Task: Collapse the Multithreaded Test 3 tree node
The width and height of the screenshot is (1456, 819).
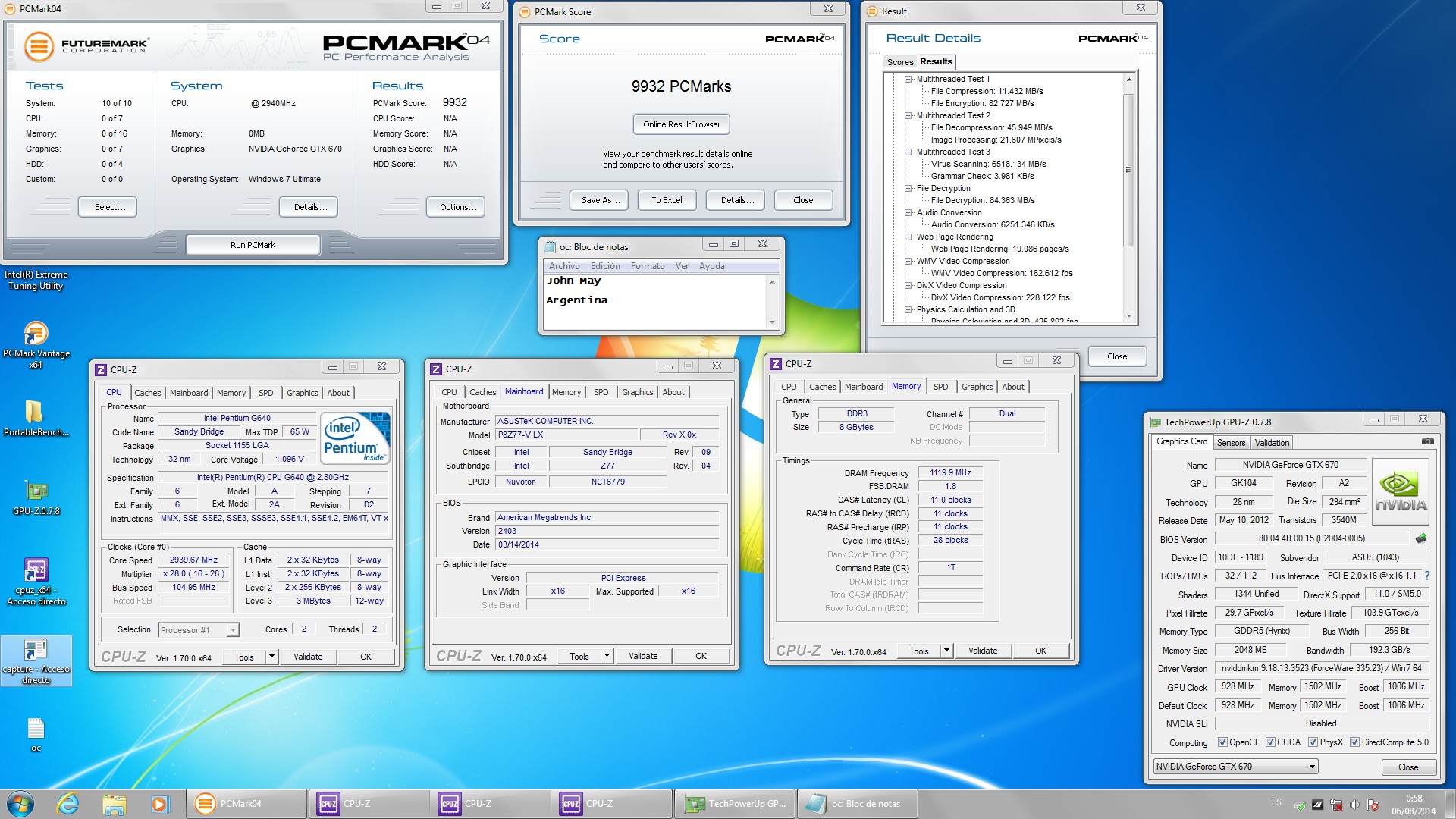Action: click(x=908, y=152)
